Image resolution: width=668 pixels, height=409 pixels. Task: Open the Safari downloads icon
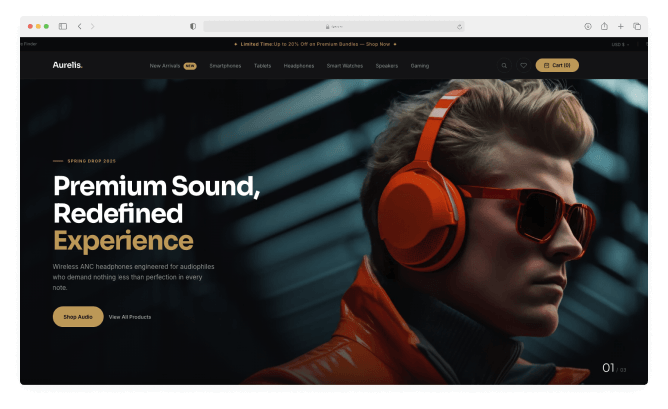[x=588, y=26]
